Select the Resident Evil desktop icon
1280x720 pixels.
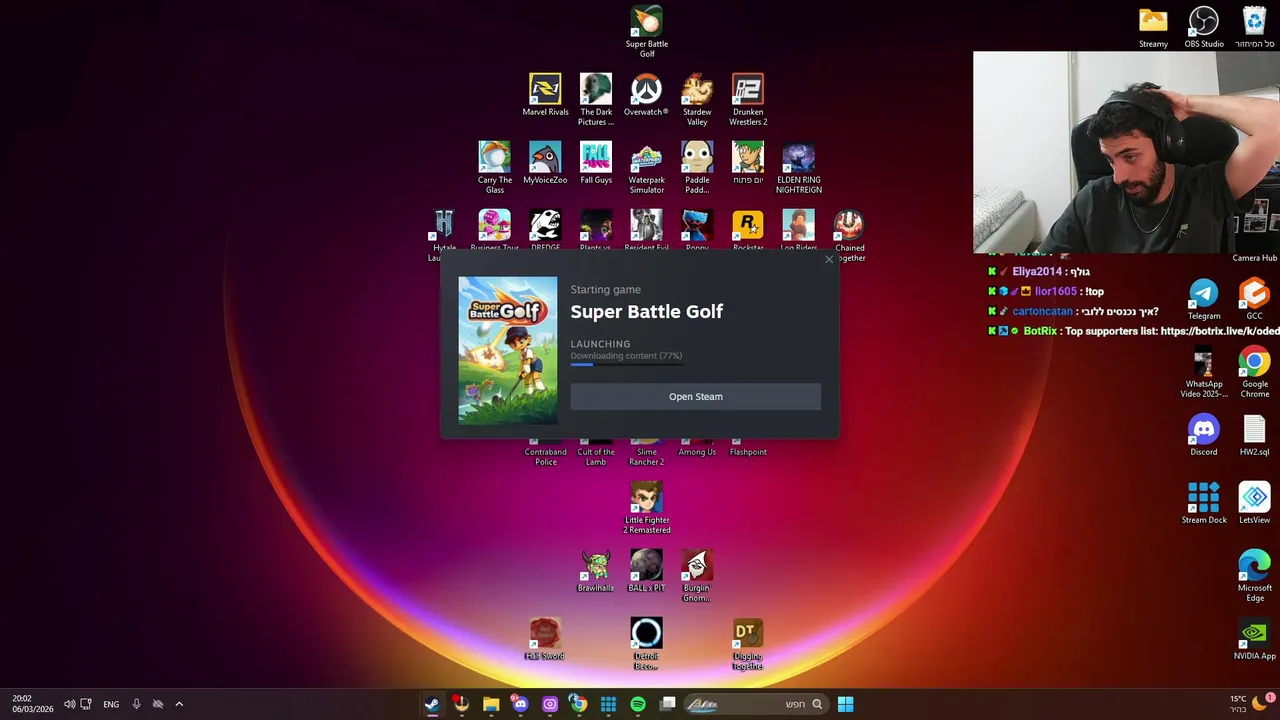click(646, 230)
